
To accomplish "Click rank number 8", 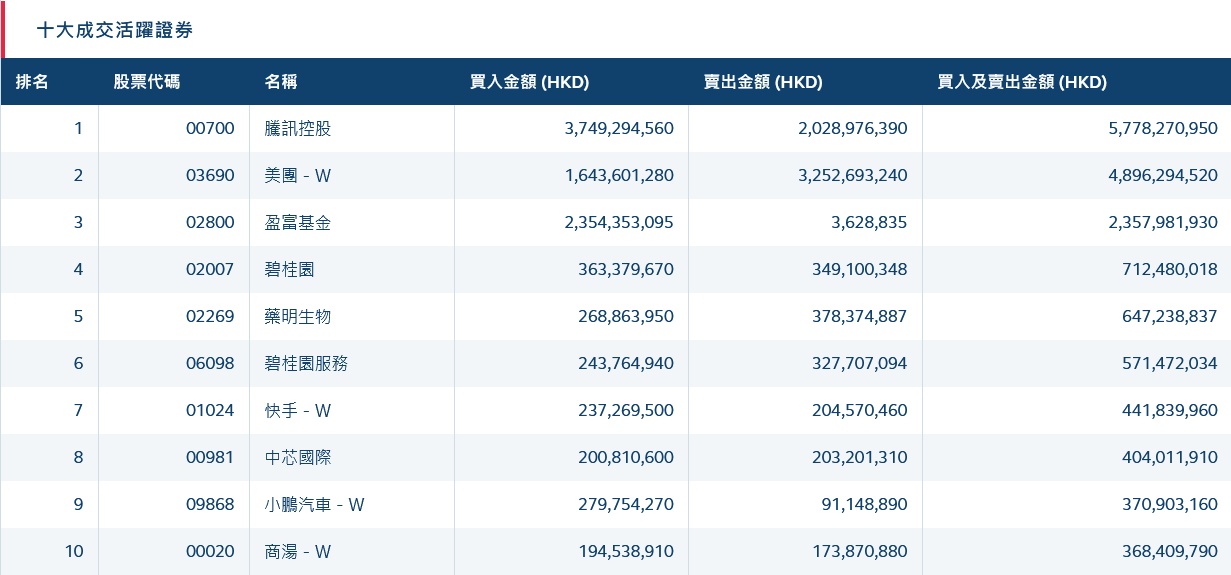I will (79, 457).
